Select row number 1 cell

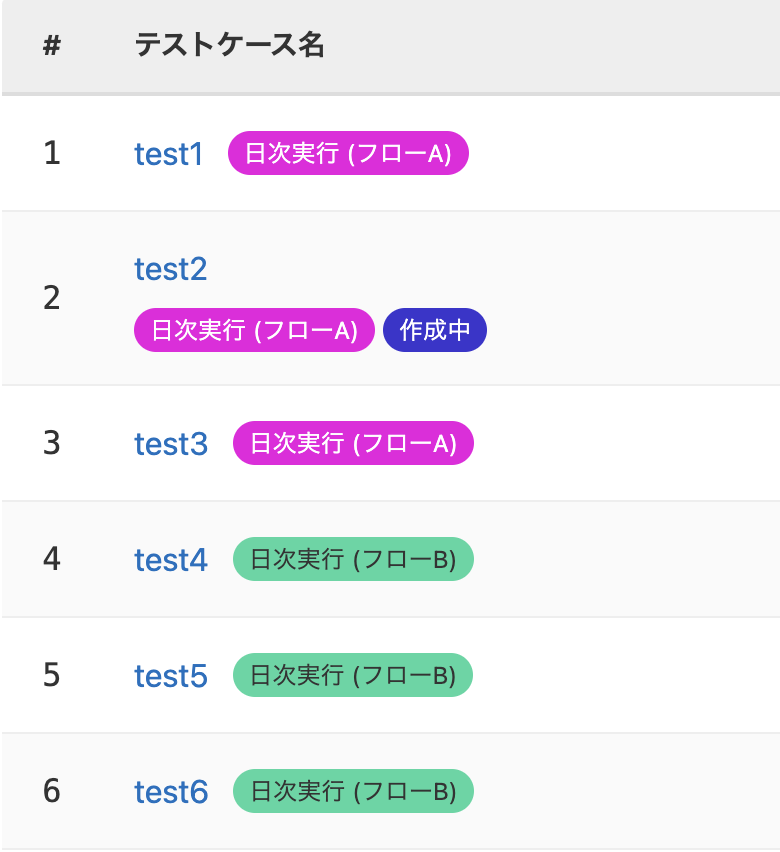52,153
